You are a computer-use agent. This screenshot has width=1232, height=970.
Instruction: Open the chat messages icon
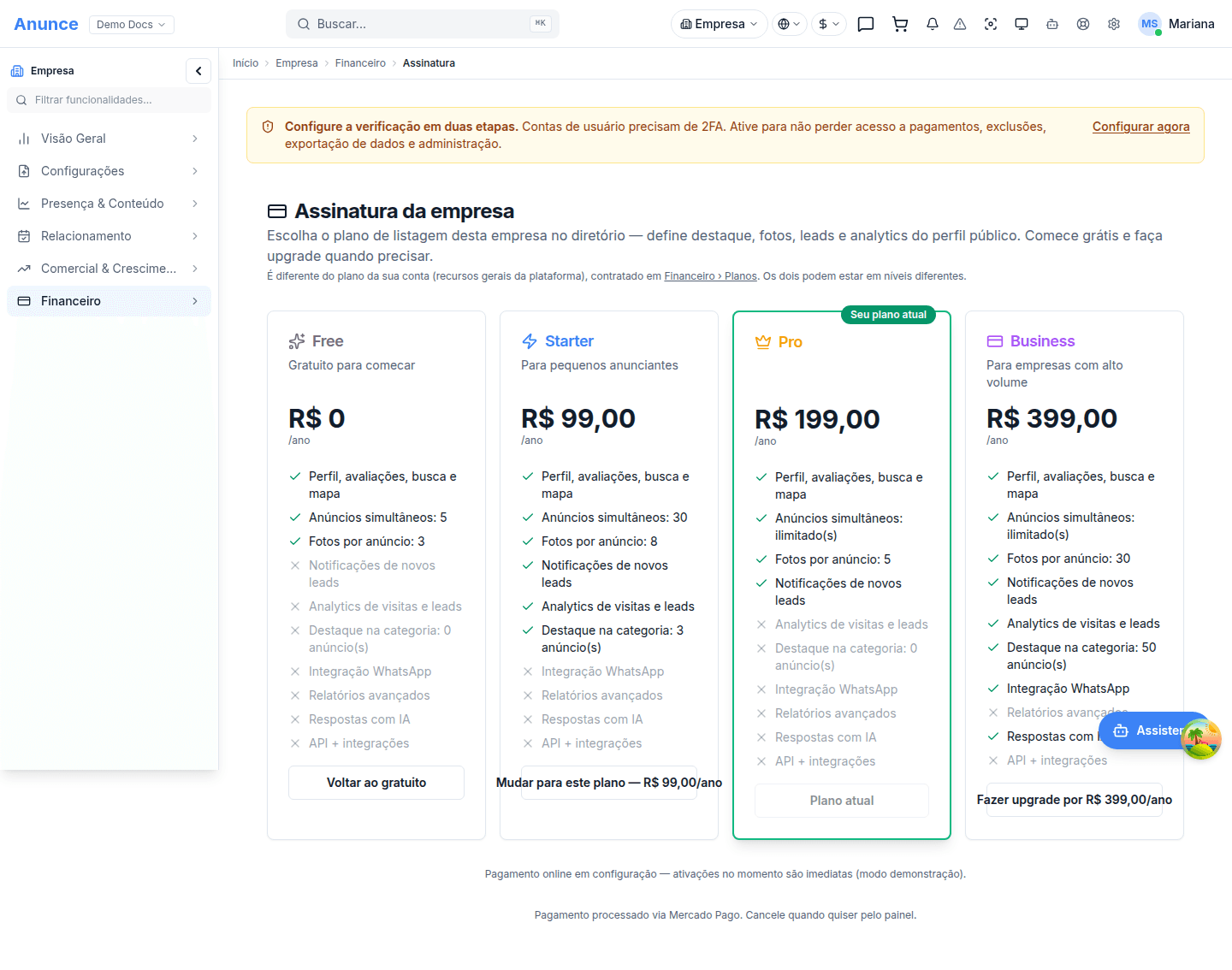(866, 24)
